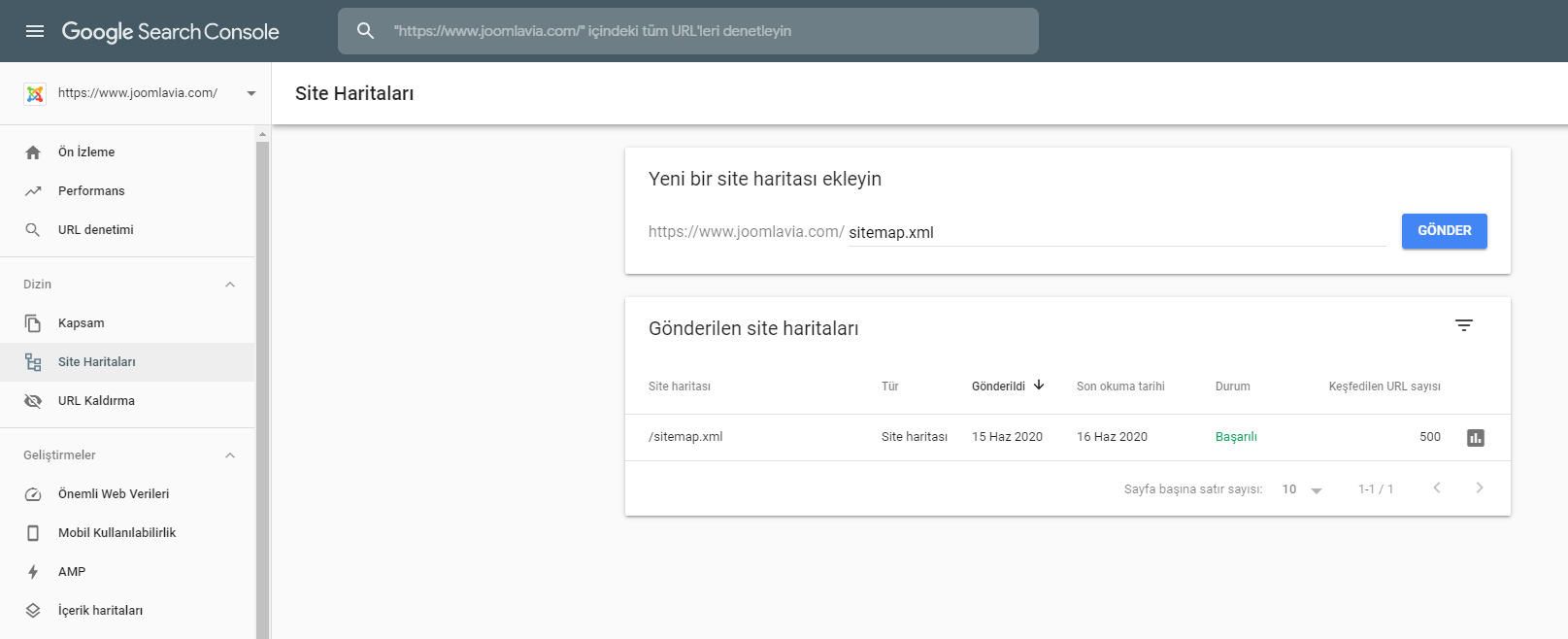Open the bar chart icon for sitemap.xml row

1475,438
